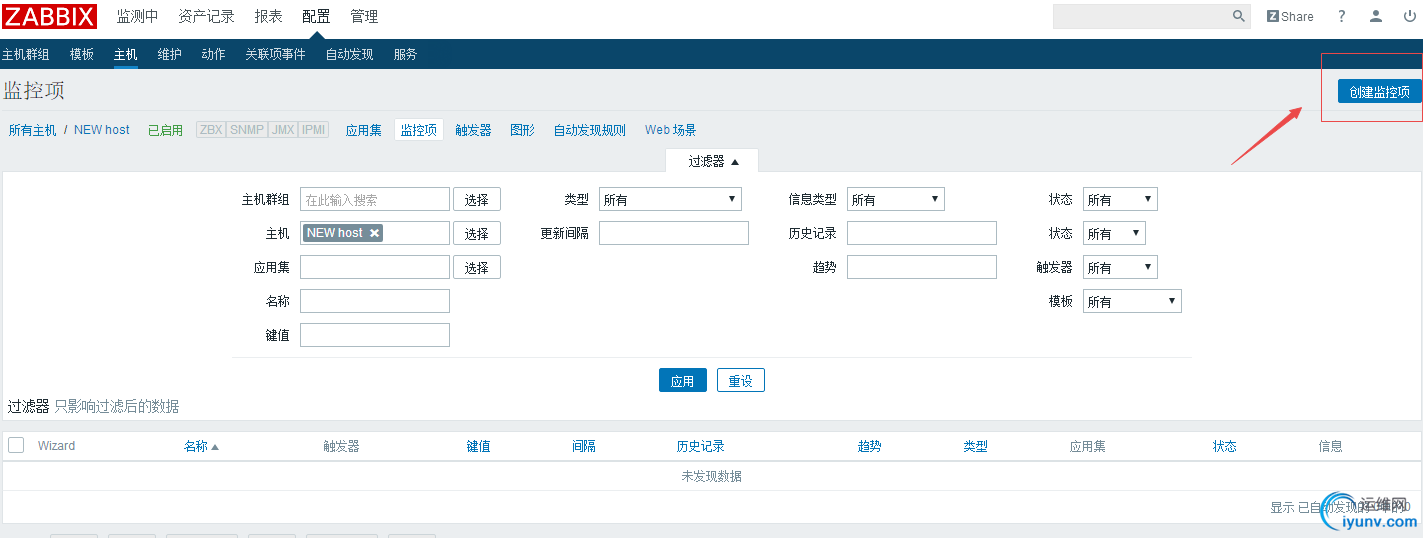1423x538 pixels.
Task: Open the 模板 filter dropdown
Action: coord(1132,301)
